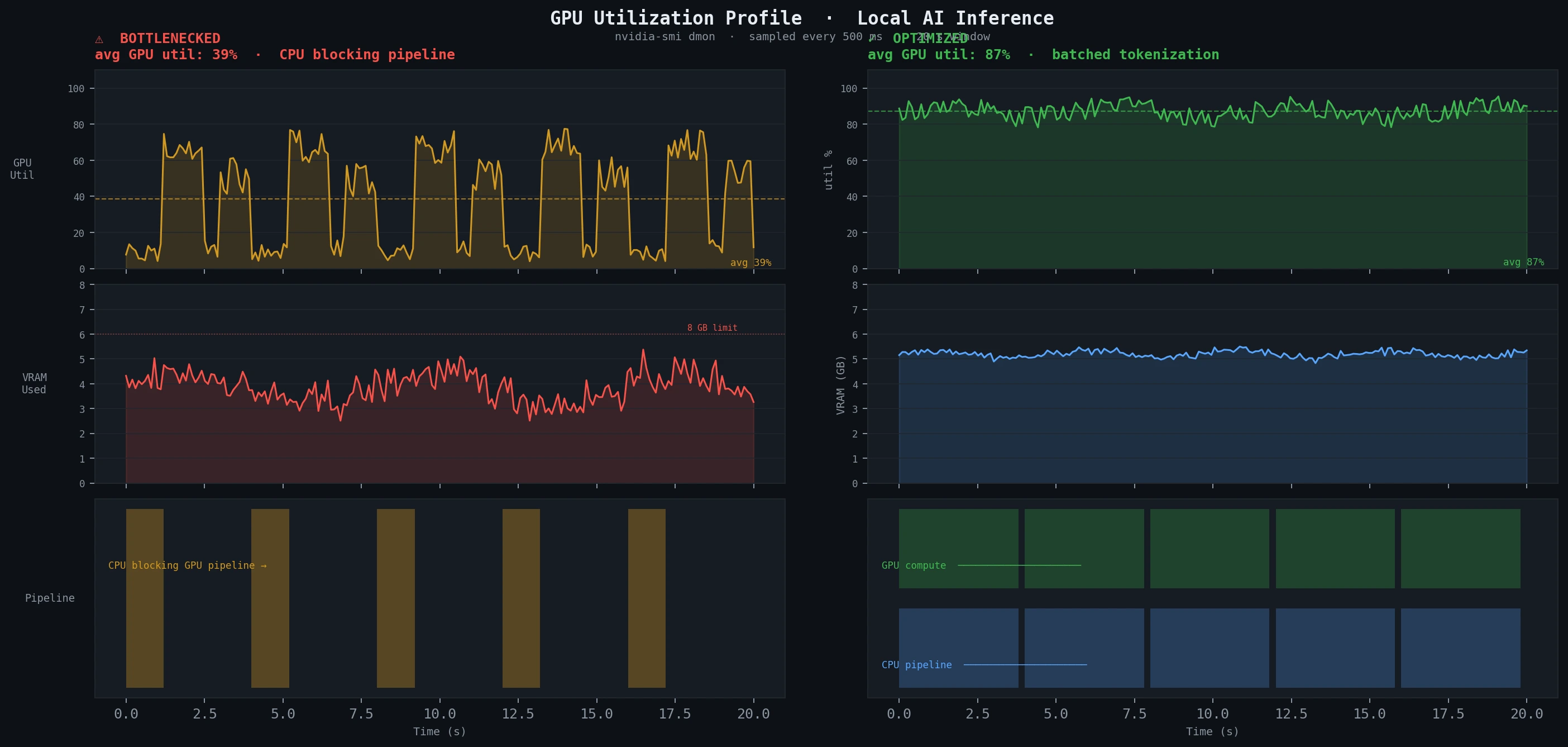The width and height of the screenshot is (1568, 747).
Task: Click the 'CPU pipeline' legend entry
Action: tap(917, 665)
